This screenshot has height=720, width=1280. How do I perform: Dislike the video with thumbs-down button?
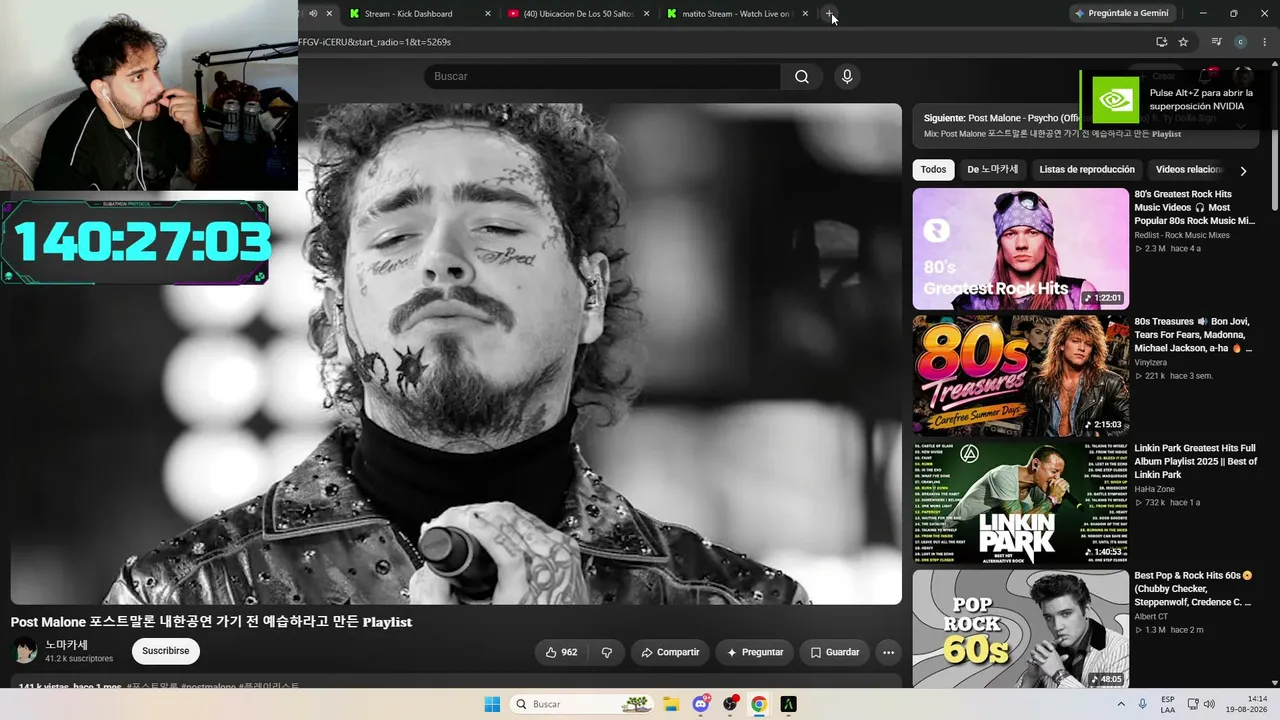click(x=607, y=652)
